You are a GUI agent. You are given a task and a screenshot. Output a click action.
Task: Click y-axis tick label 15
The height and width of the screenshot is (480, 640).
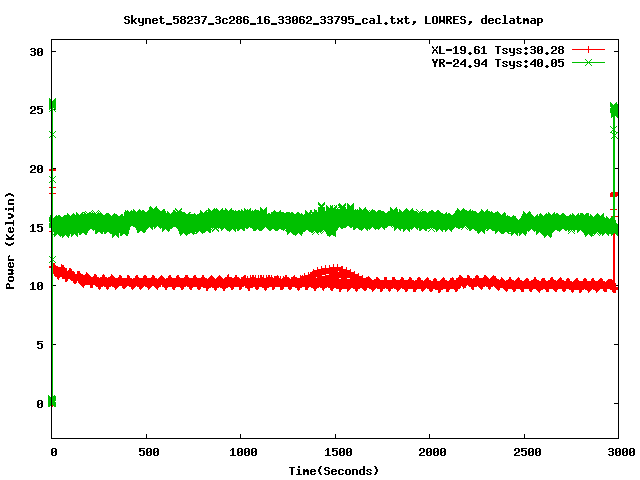[36, 228]
